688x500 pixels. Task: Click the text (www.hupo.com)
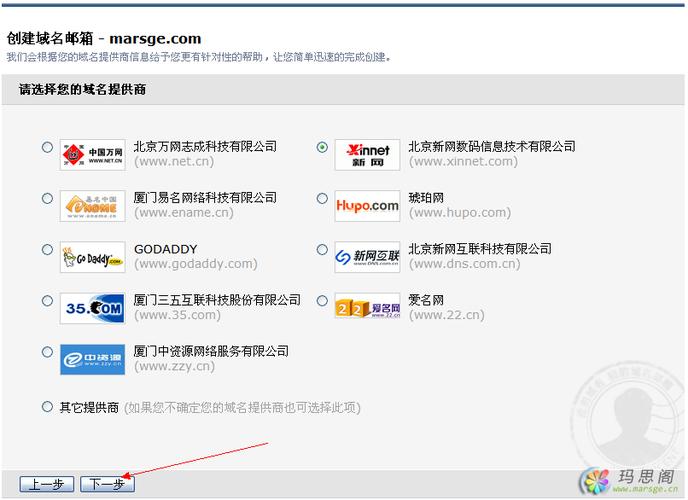coord(460,213)
